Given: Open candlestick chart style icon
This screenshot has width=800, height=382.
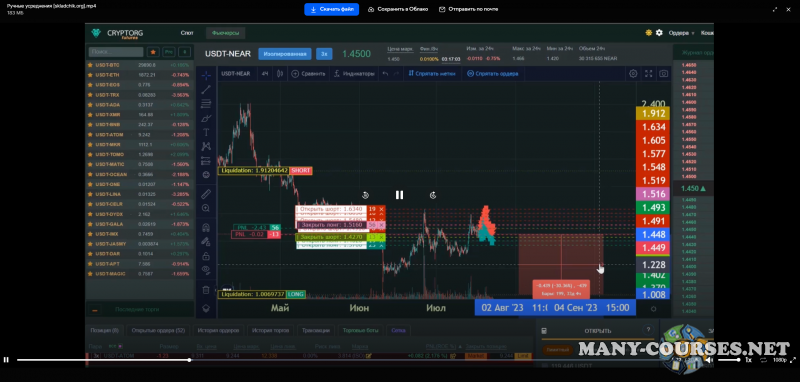Looking at the screenshot, I should point(280,73).
